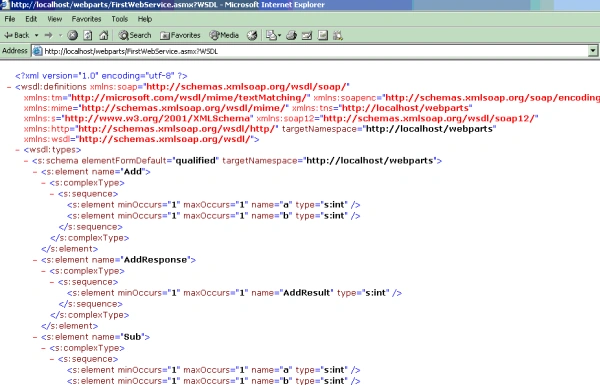Open the Edit menu
The image size is (600, 385).
[x=31, y=19]
